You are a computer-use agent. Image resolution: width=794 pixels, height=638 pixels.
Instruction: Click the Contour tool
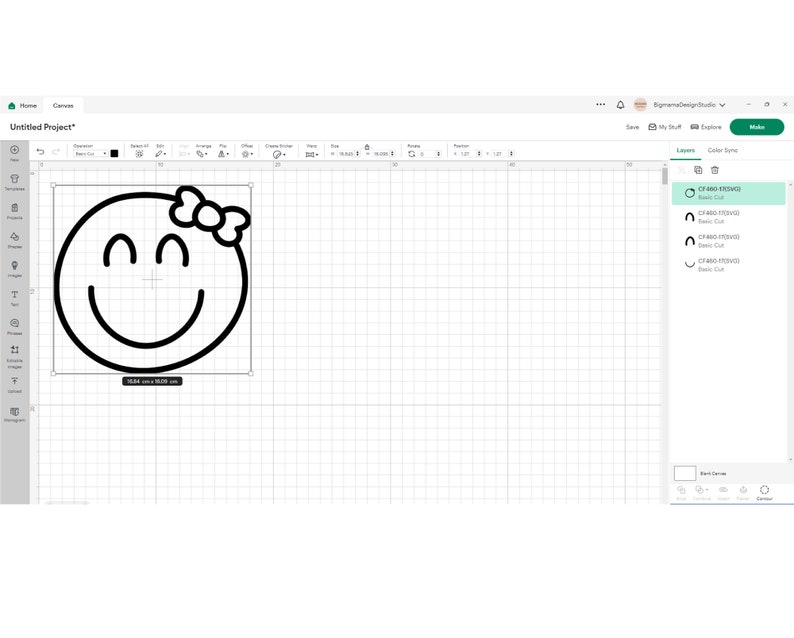point(764,492)
